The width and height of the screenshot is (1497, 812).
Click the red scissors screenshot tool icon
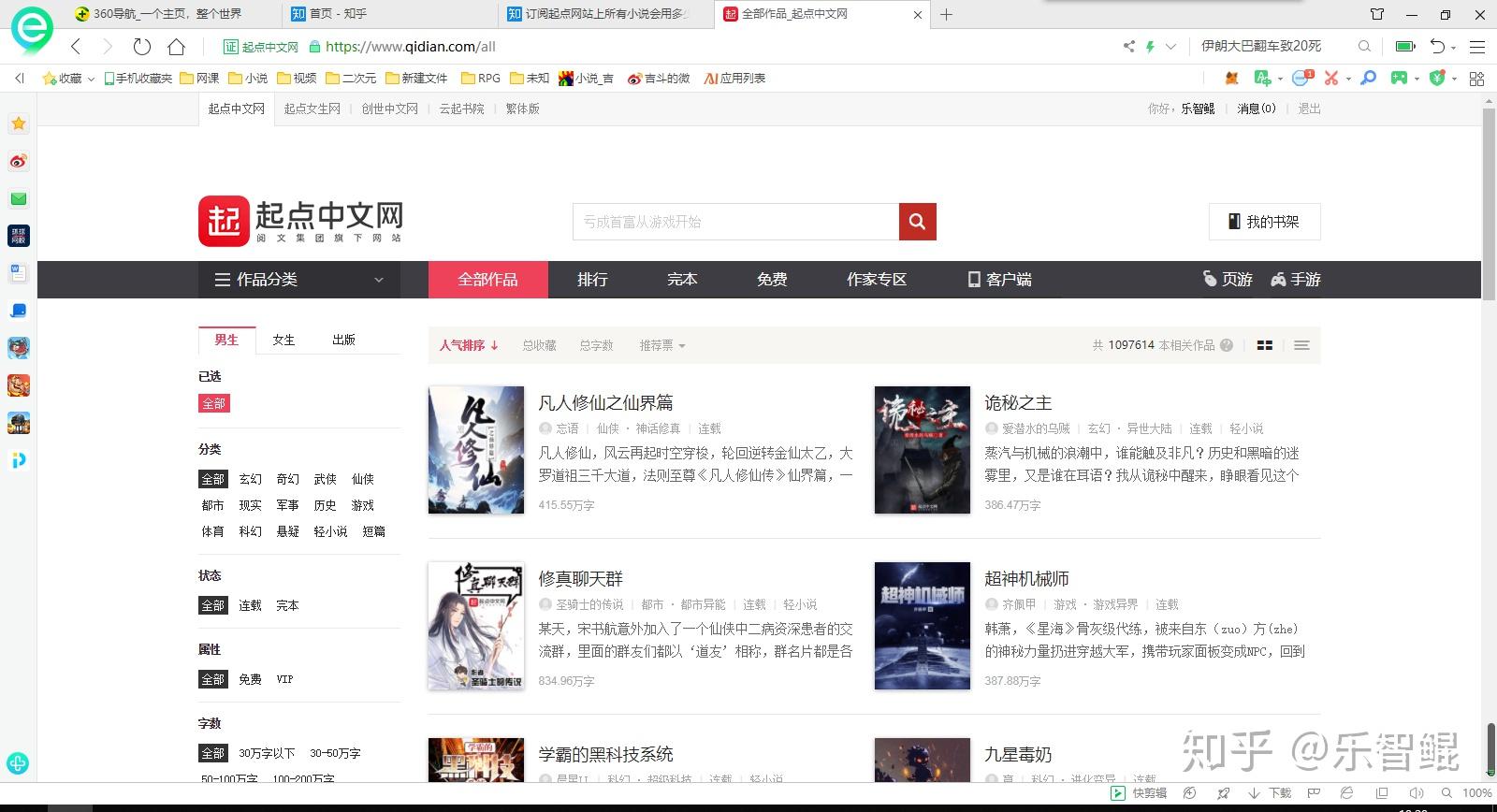1330,78
